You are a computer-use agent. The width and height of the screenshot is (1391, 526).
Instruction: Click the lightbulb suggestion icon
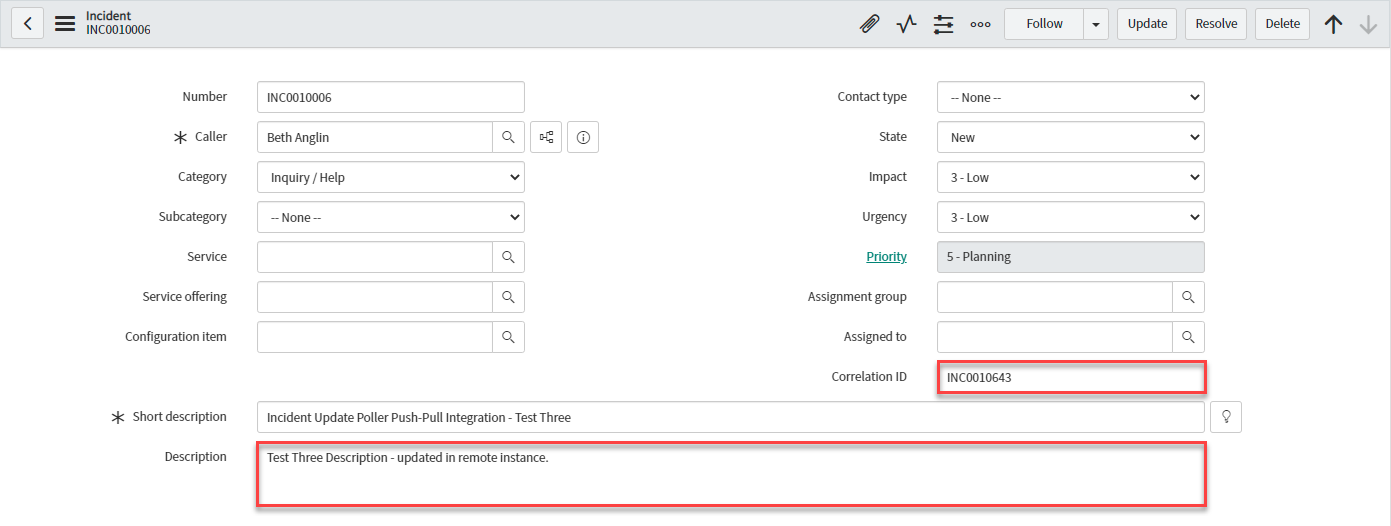(x=1225, y=417)
